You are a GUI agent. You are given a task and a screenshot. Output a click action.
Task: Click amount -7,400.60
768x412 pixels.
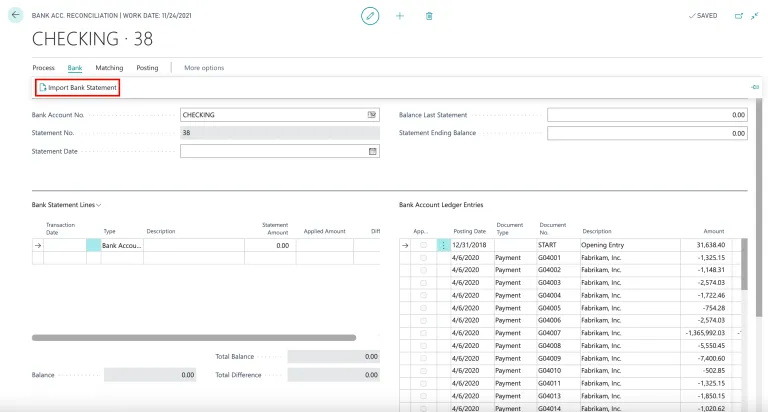(711, 359)
